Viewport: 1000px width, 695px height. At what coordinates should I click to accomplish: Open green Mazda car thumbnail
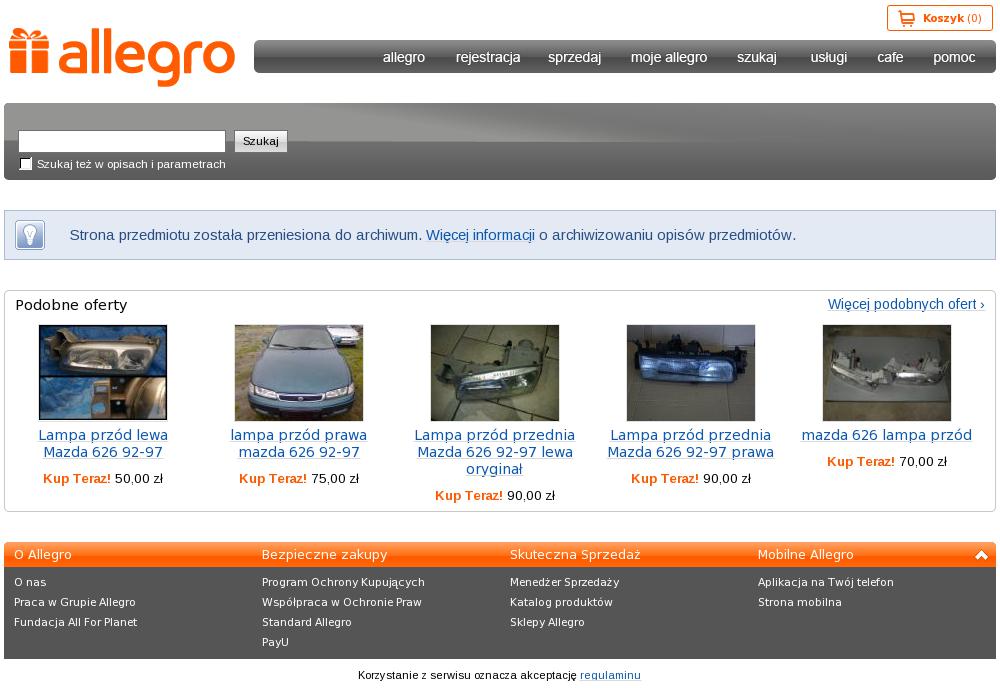299,372
